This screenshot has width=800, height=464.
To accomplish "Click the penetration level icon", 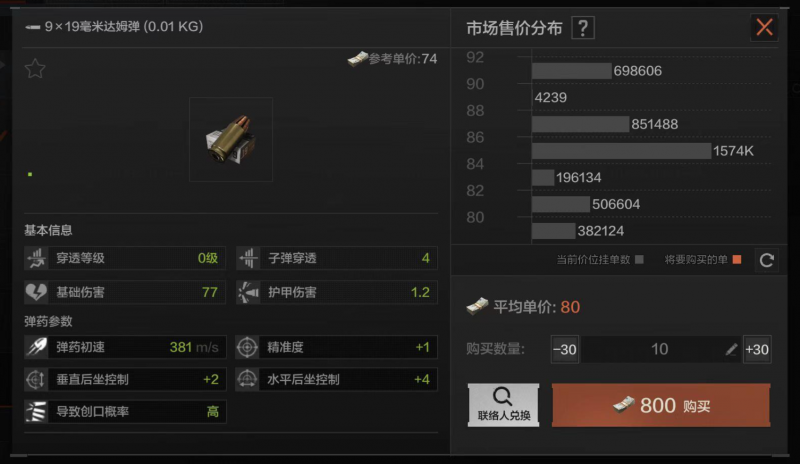I will pos(36,258).
